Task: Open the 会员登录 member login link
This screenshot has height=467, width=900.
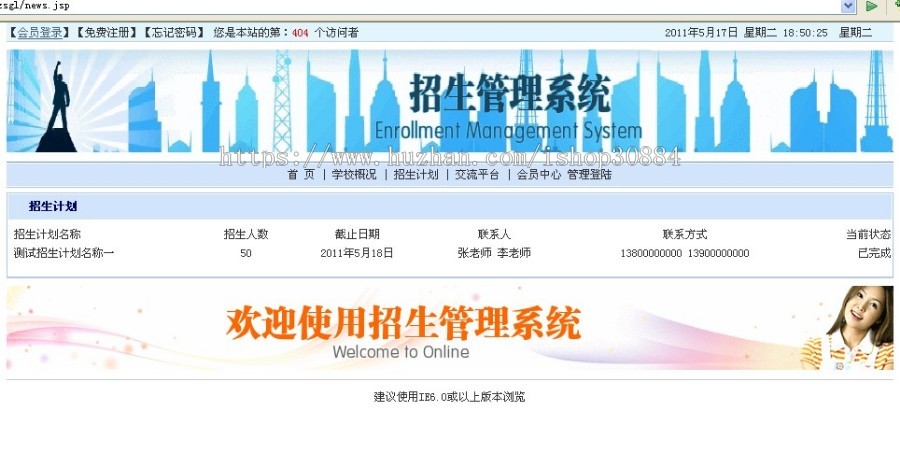Action: [40, 33]
